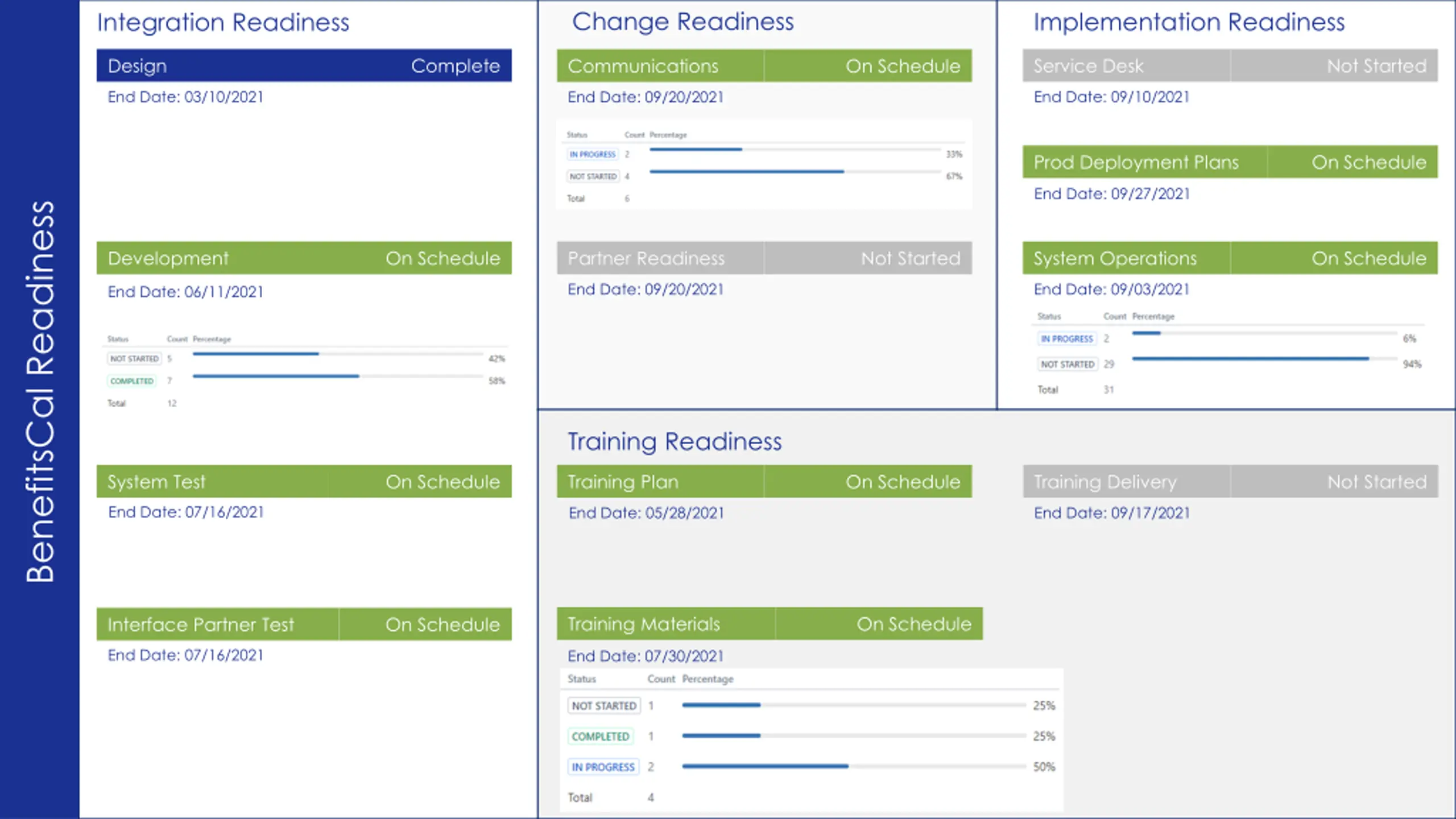The image size is (1456, 819).
Task: Click the Implementation Readiness heading
Action: (x=1189, y=22)
